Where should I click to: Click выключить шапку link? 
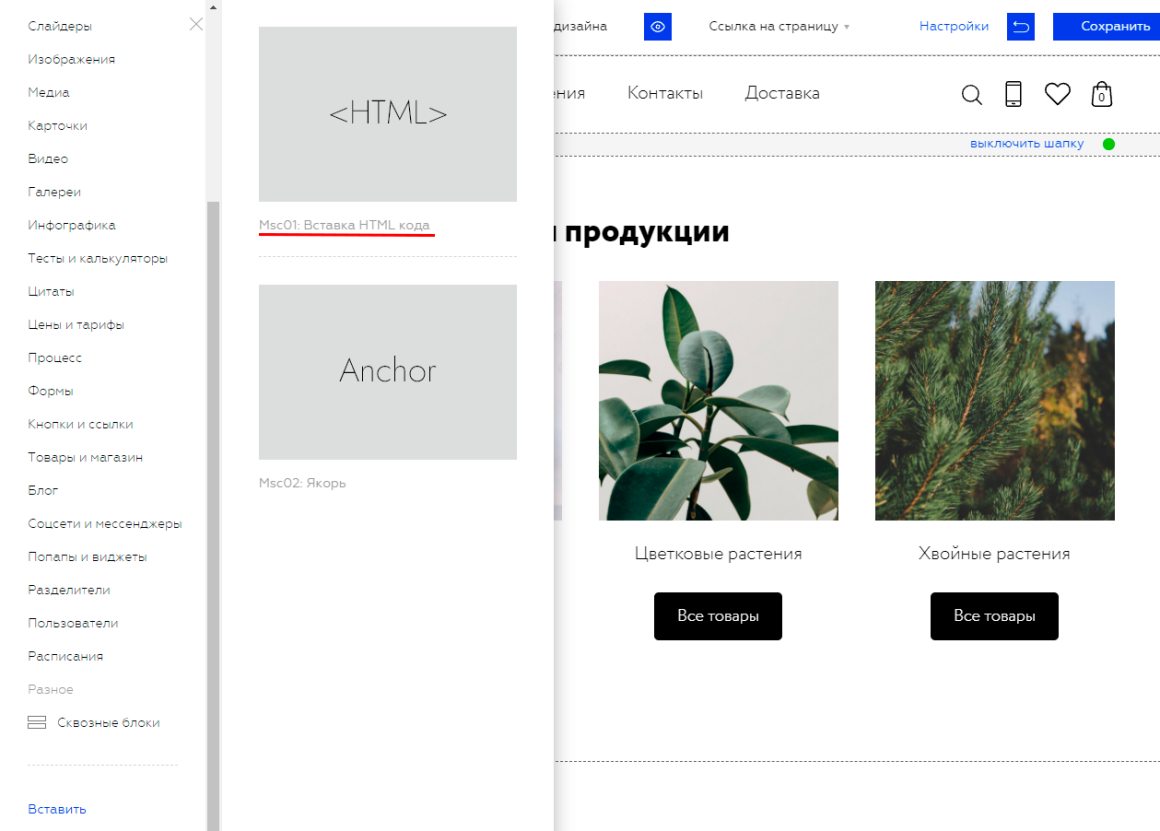(x=1026, y=144)
